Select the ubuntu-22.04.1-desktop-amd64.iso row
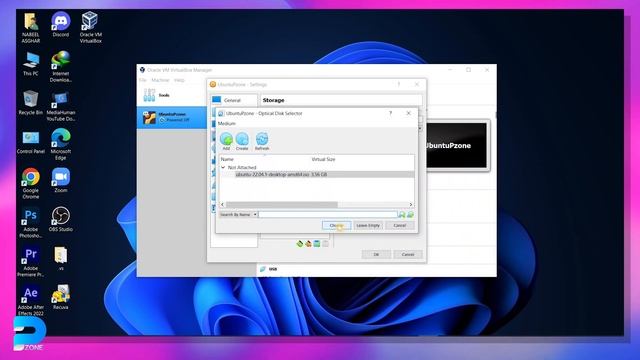The width and height of the screenshot is (640, 360). (x=317, y=174)
